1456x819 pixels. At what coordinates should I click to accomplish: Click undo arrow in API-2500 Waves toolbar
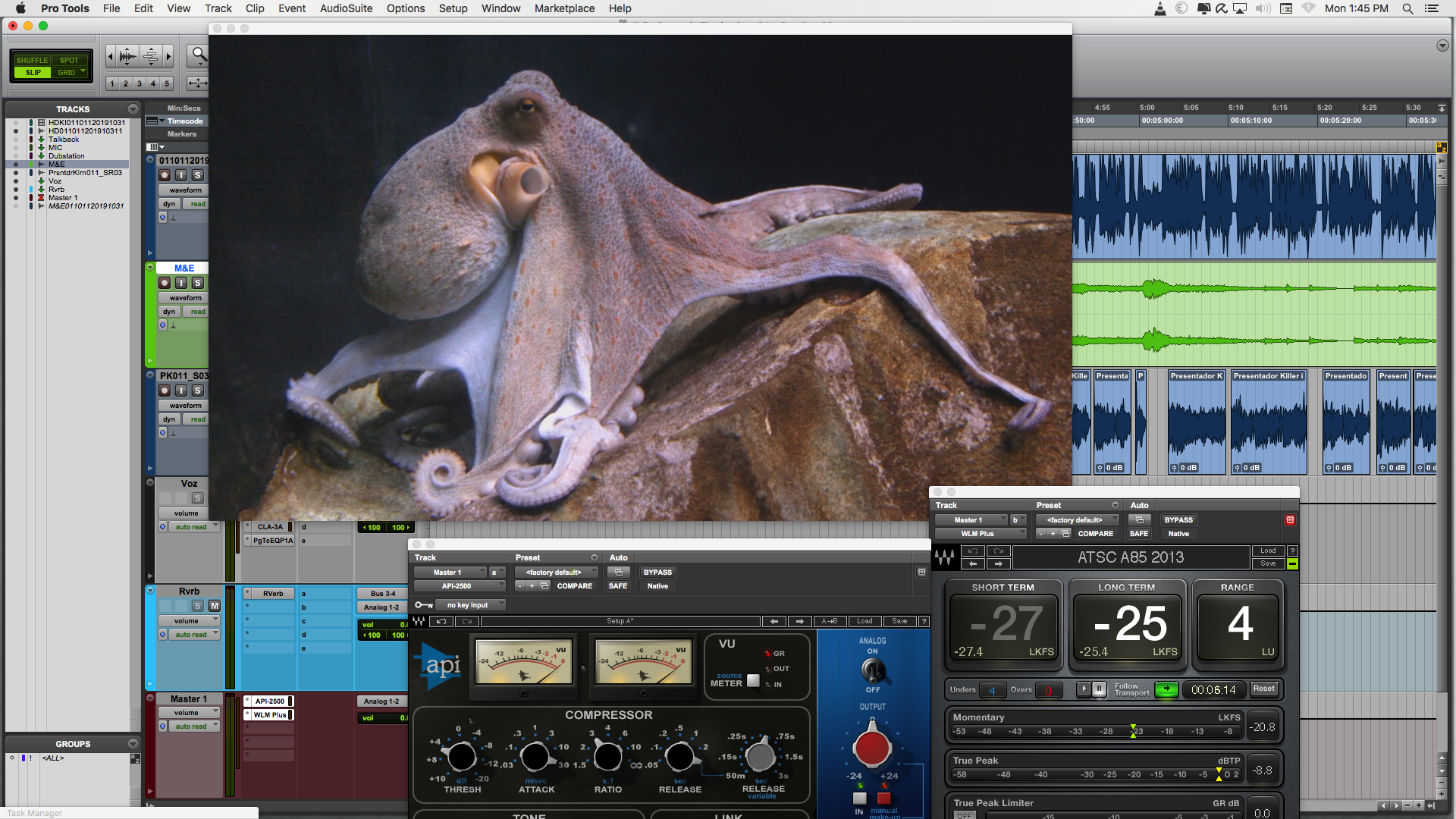(441, 621)
